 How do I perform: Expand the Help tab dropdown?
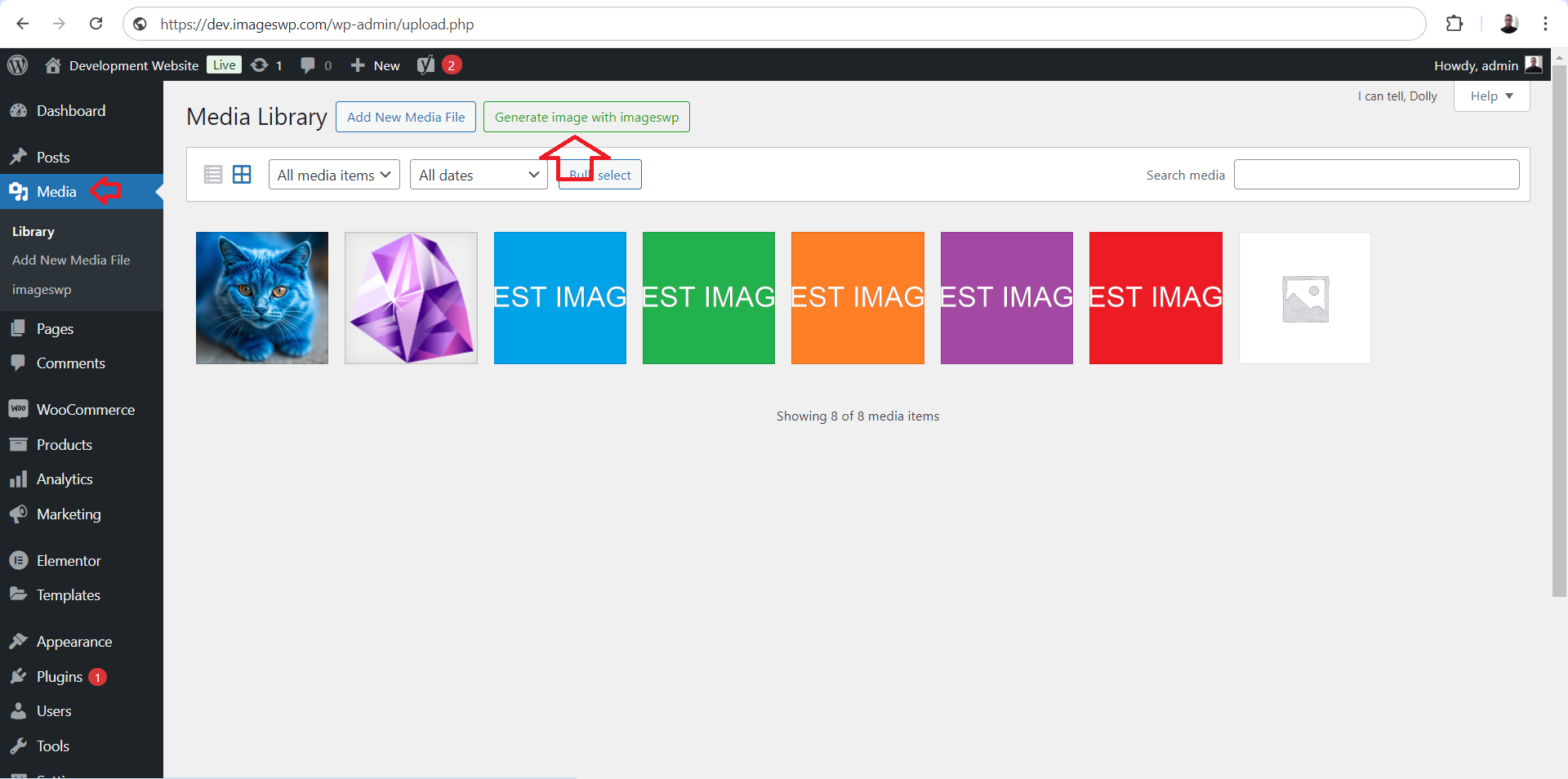pyautogui.click(x=1491, y=96)
